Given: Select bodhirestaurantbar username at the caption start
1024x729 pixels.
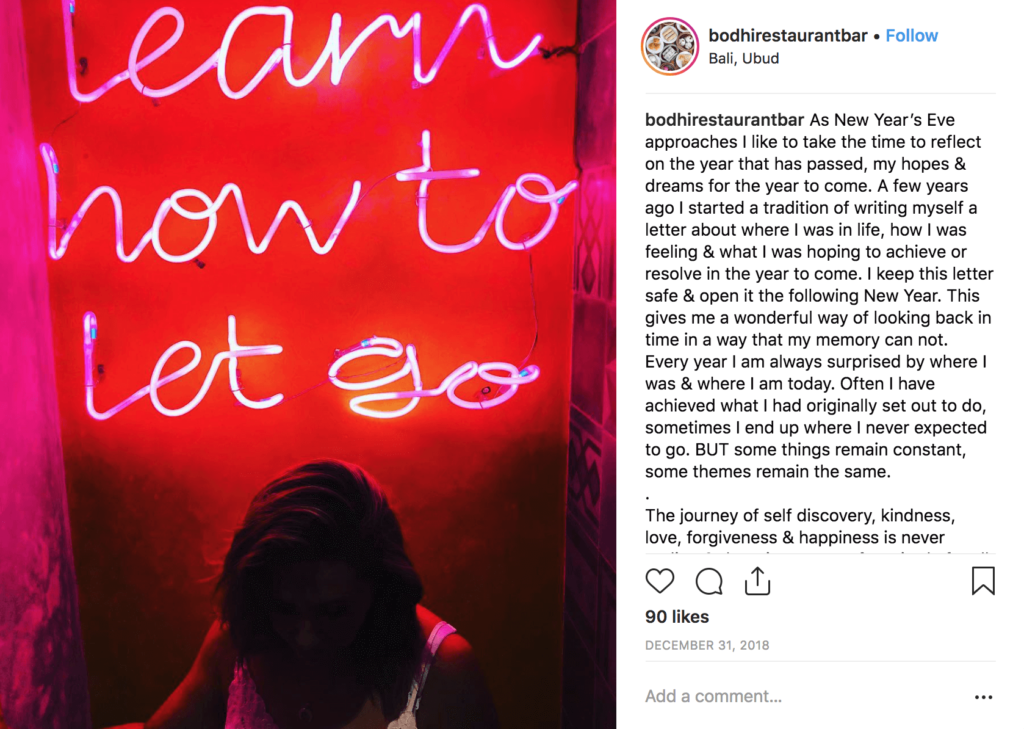Looking at the screenshot, I should coord(724,120).
